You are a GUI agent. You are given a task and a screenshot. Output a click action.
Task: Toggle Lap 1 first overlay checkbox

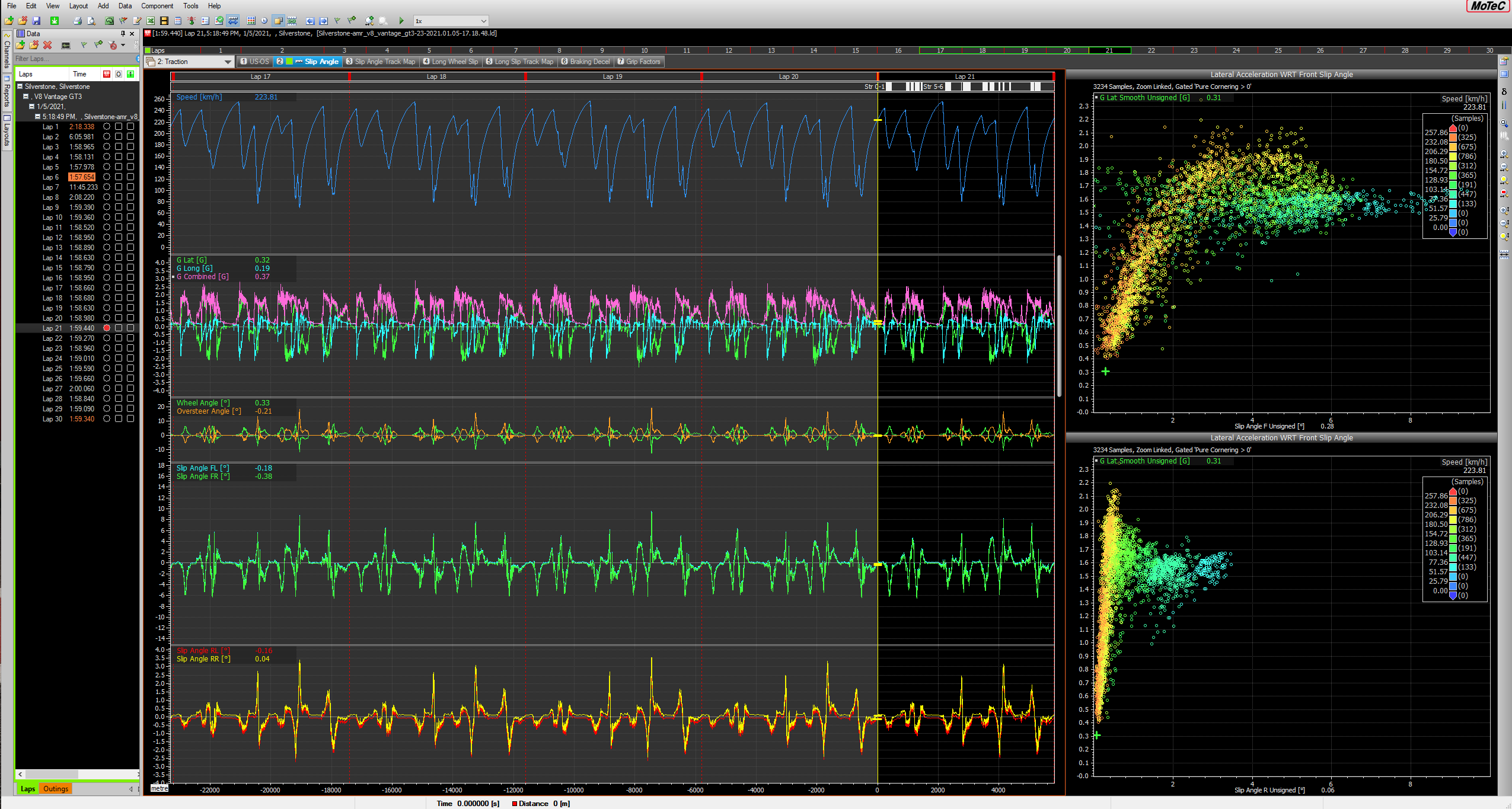[119, 126]
